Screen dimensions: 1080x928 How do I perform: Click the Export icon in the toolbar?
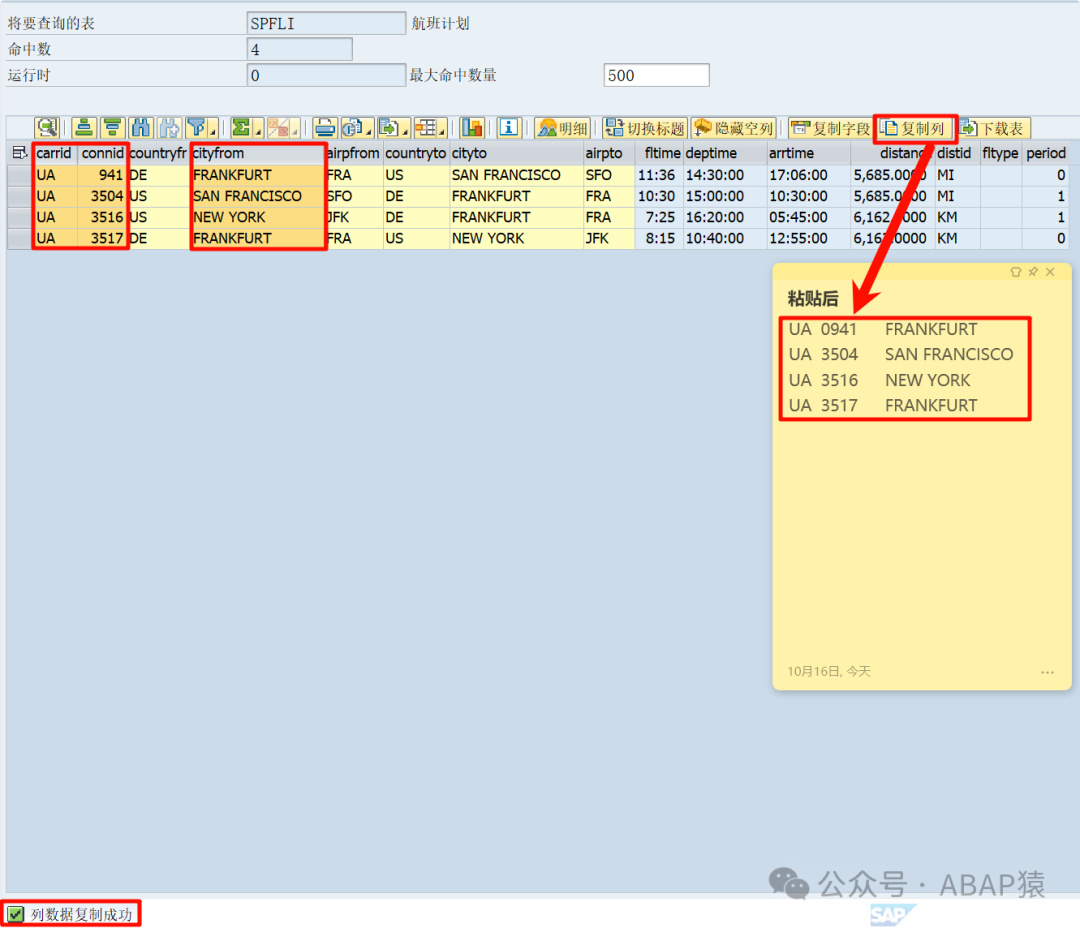(388, 128)
